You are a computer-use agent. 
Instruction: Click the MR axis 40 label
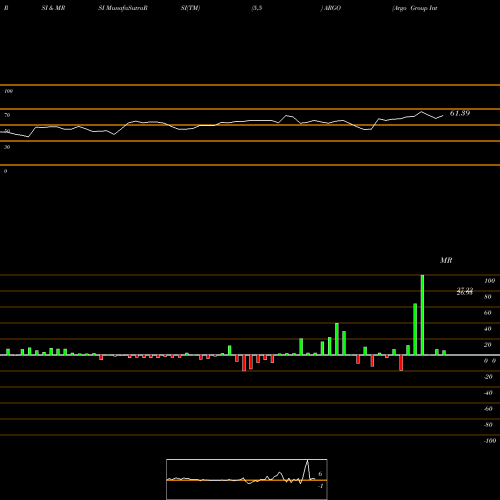[488, 329]
